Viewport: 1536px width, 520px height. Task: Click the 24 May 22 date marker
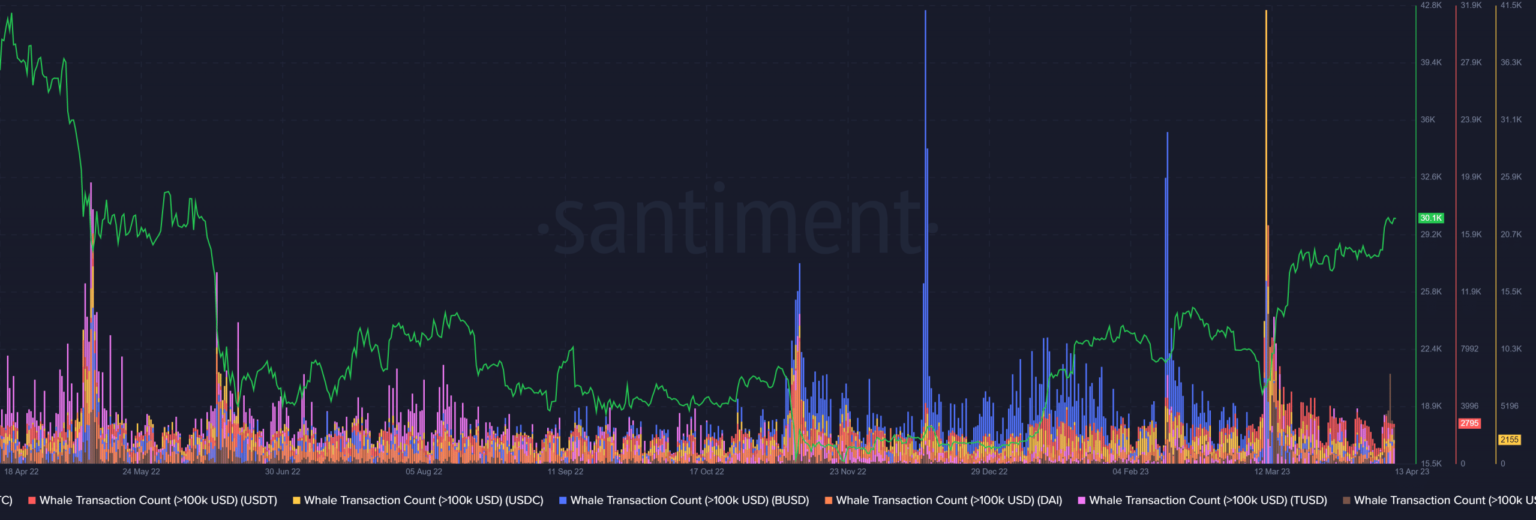click(x=140, y=470)
